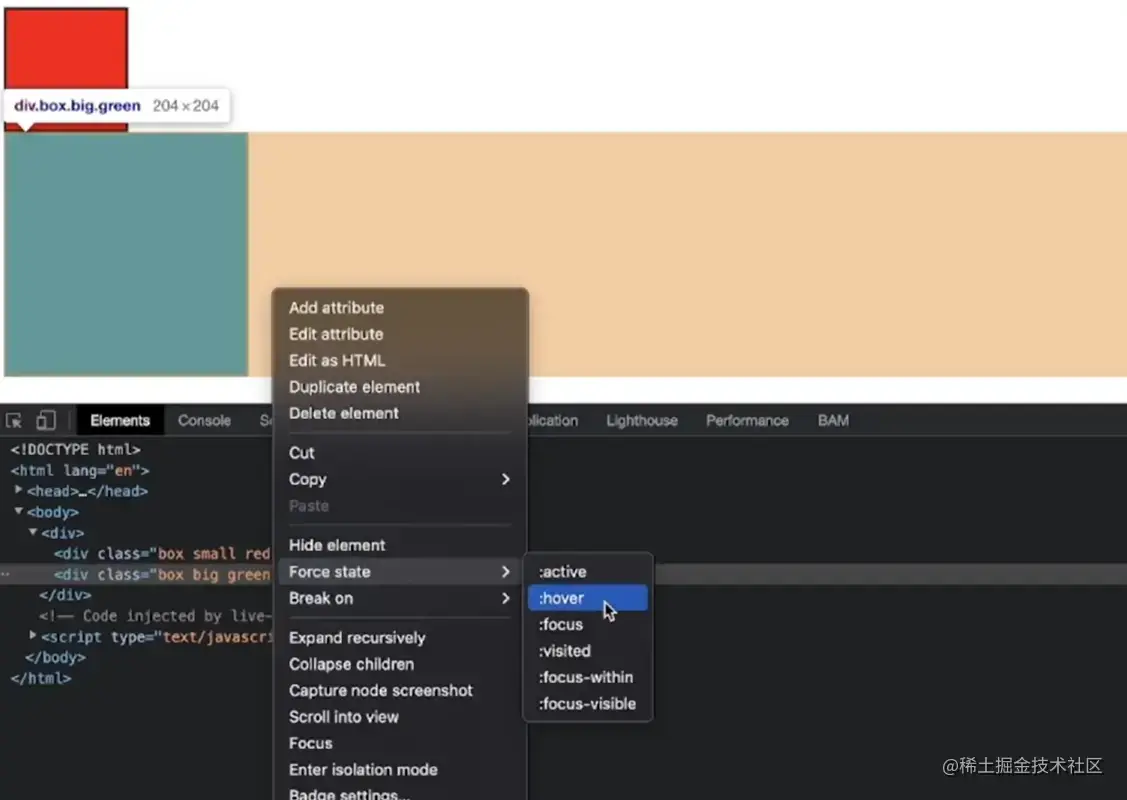Open the Elements tab
The height and width of the screenshot is (800, 1127).
coord(120,420)
